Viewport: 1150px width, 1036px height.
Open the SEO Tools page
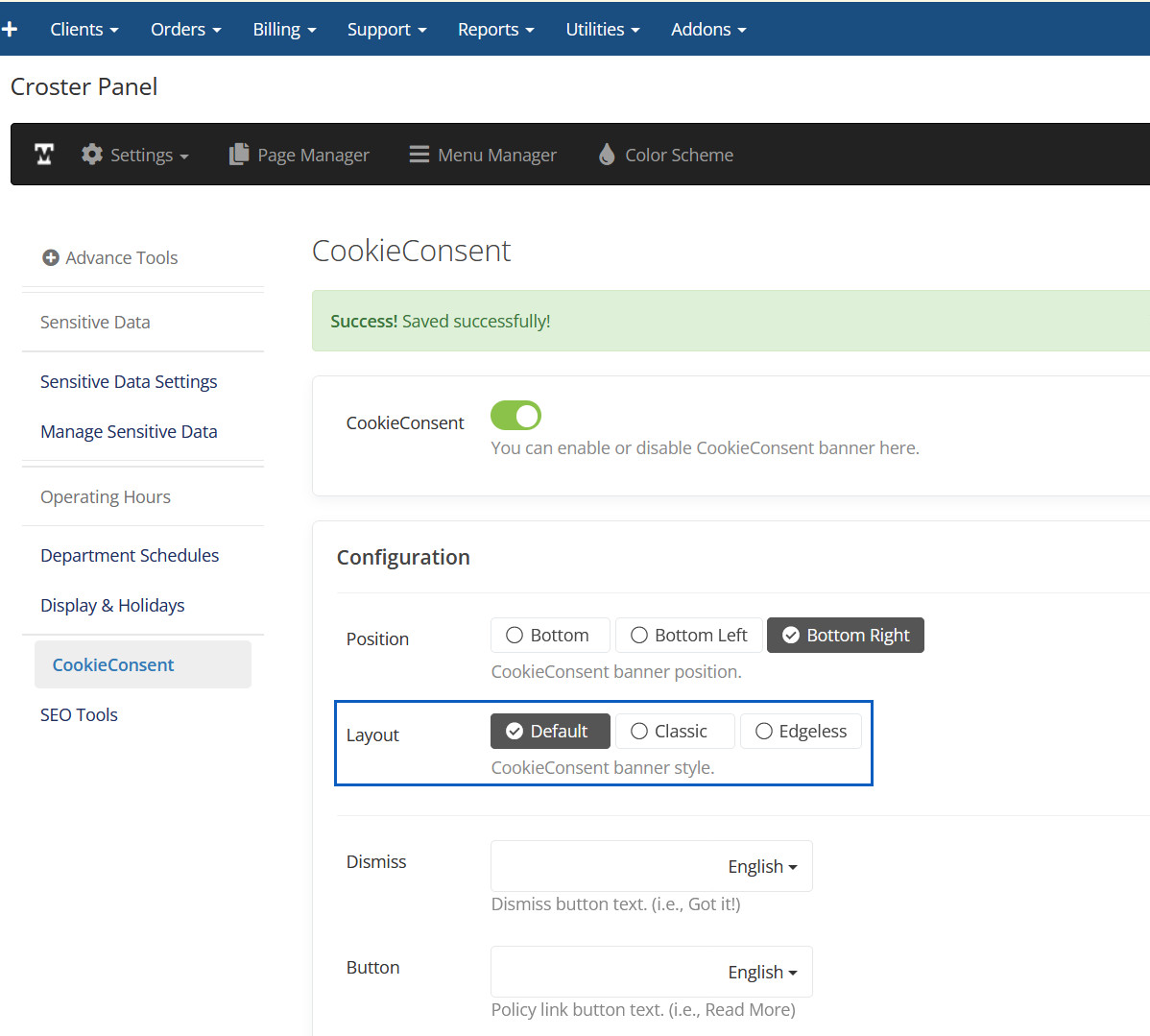coord(79,715)
